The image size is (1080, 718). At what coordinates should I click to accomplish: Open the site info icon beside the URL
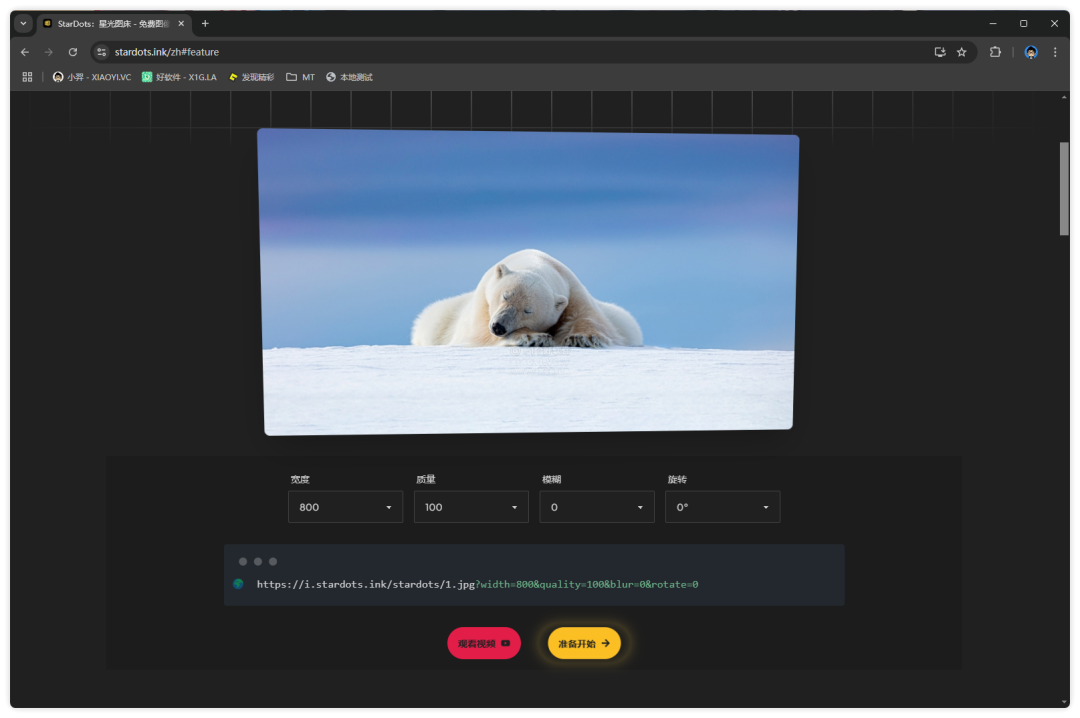click(x=101, y=52)
